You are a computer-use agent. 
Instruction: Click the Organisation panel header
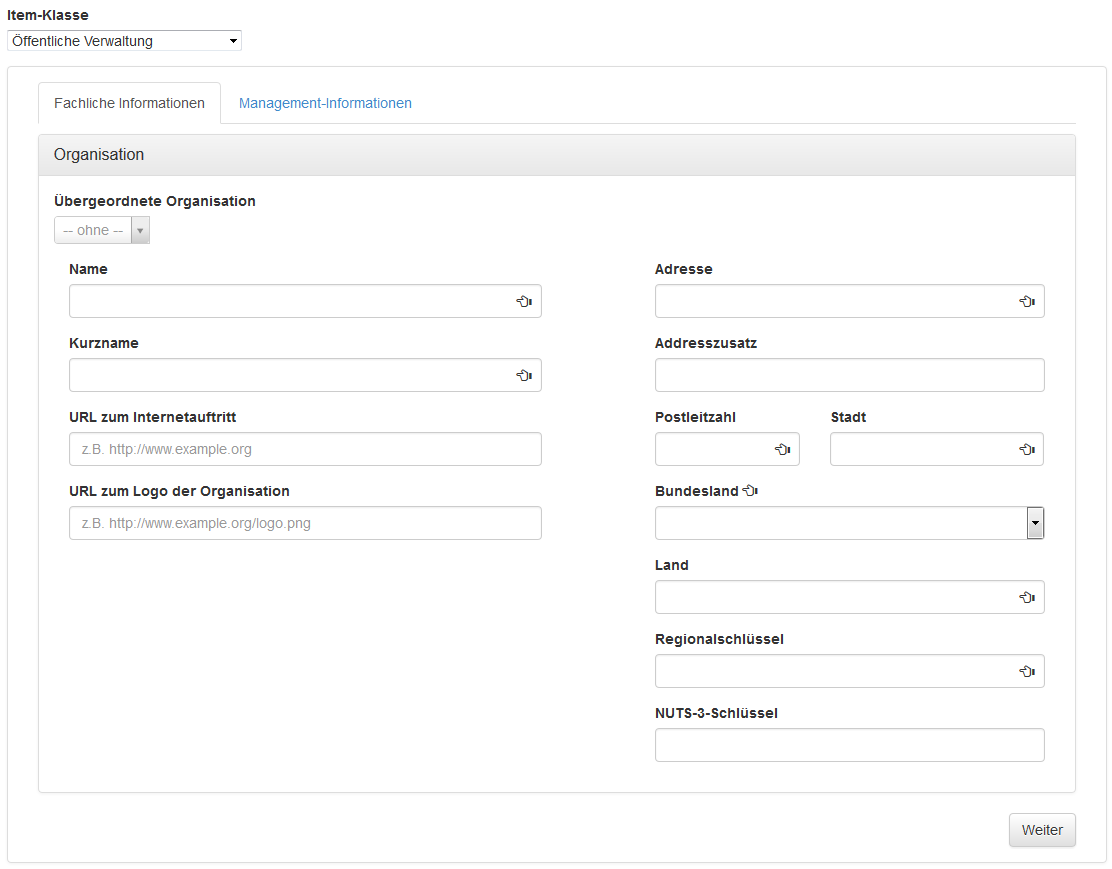tap(556, 155)
